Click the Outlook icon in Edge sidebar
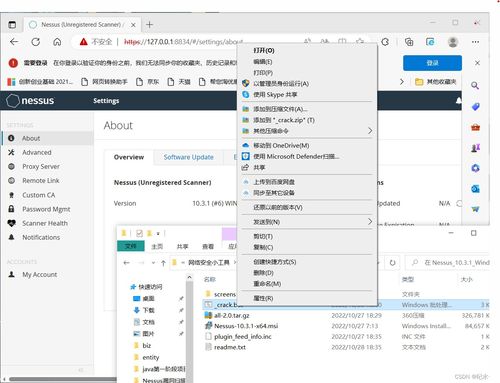The height and width of the screenshot is (383, 500). coord(475,189)
